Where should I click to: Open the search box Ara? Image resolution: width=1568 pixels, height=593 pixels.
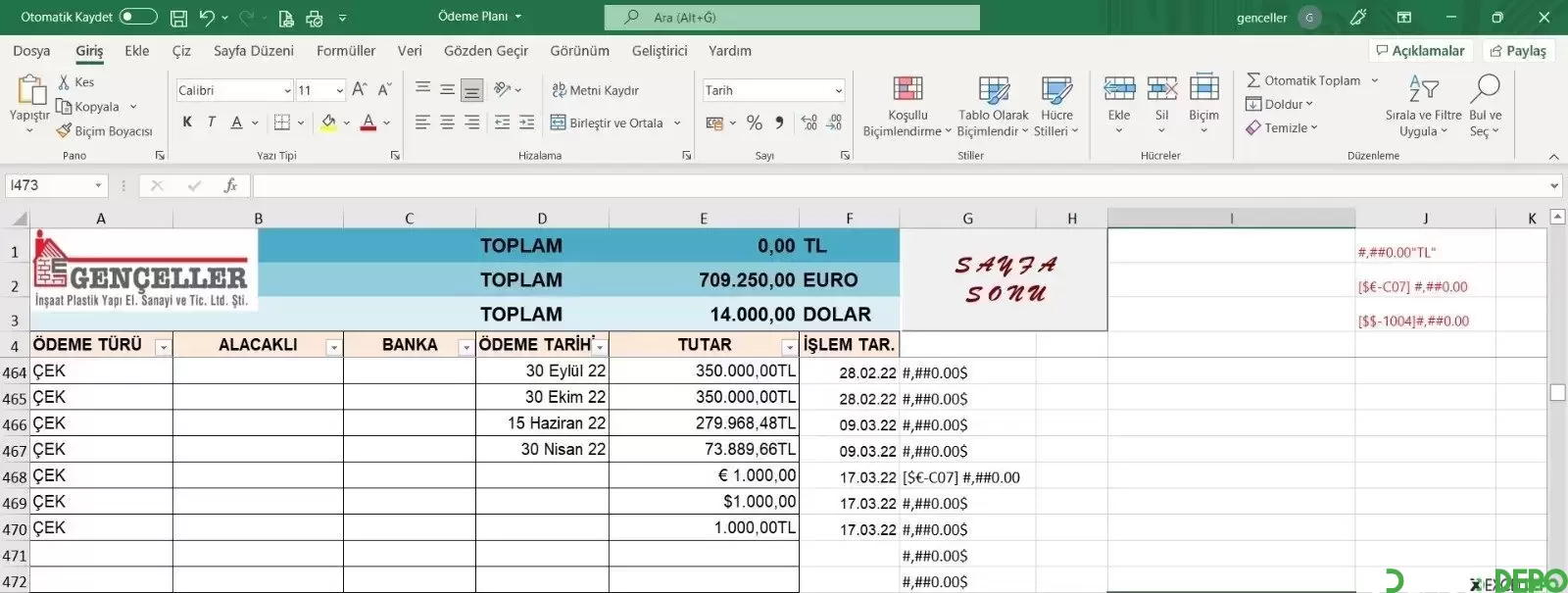click(x=792, y=18)
